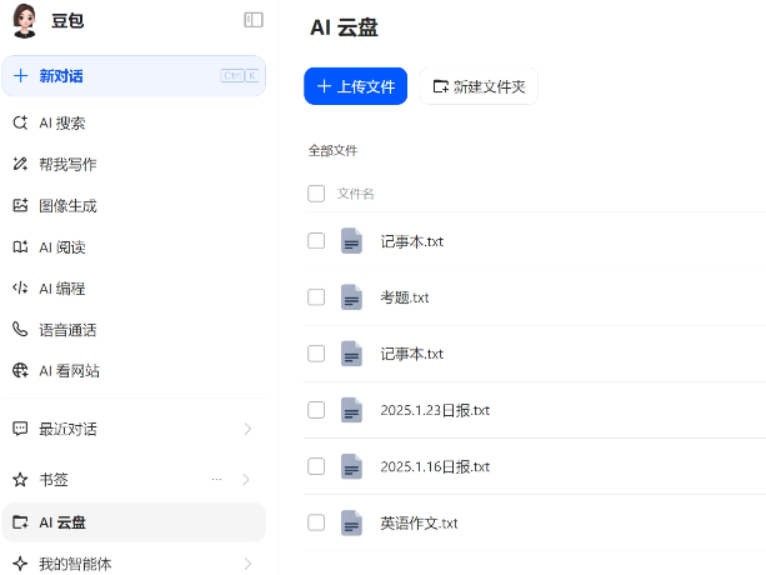Open the 书签 more options ellipsis
Viewport: 766px width, 575px height.
pyautogui.click(x=216, y=480)
